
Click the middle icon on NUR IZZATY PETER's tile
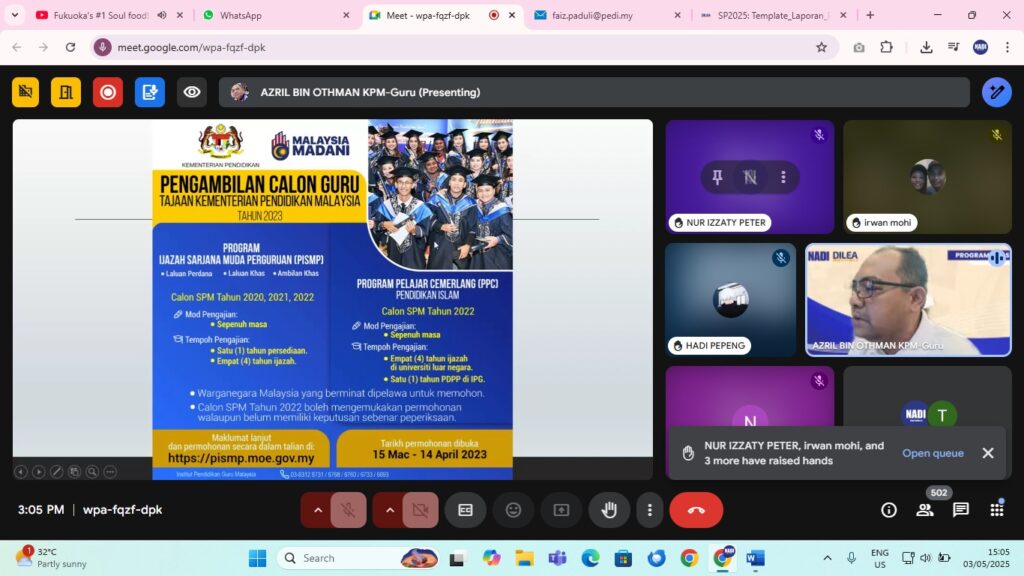[750, 177]
